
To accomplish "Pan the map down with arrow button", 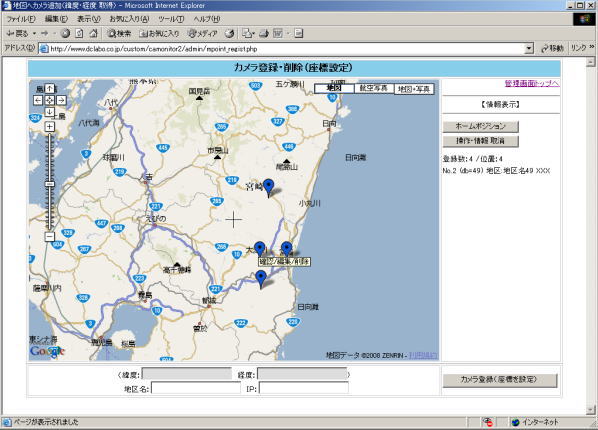I will [50, 112].
